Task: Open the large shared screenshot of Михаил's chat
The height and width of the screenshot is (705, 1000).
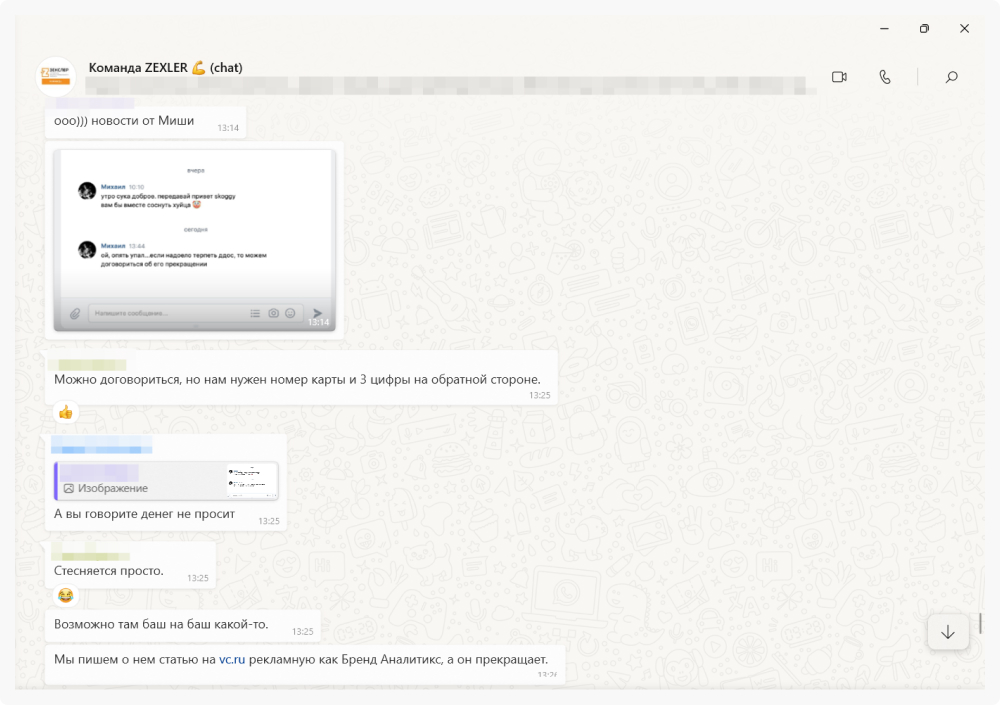Action: [x=195, y=240]
